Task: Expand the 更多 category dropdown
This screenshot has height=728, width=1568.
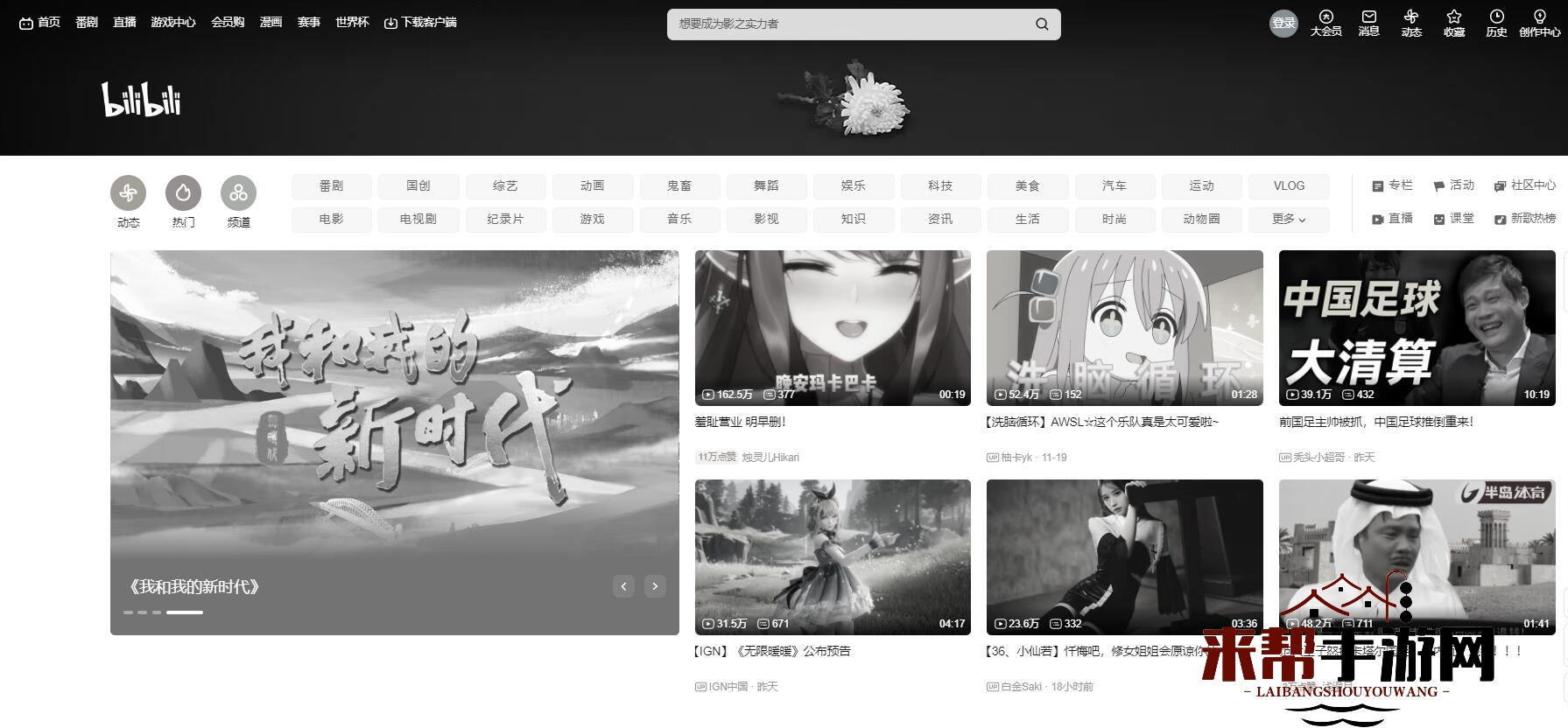Action: tap(1289, 219)
